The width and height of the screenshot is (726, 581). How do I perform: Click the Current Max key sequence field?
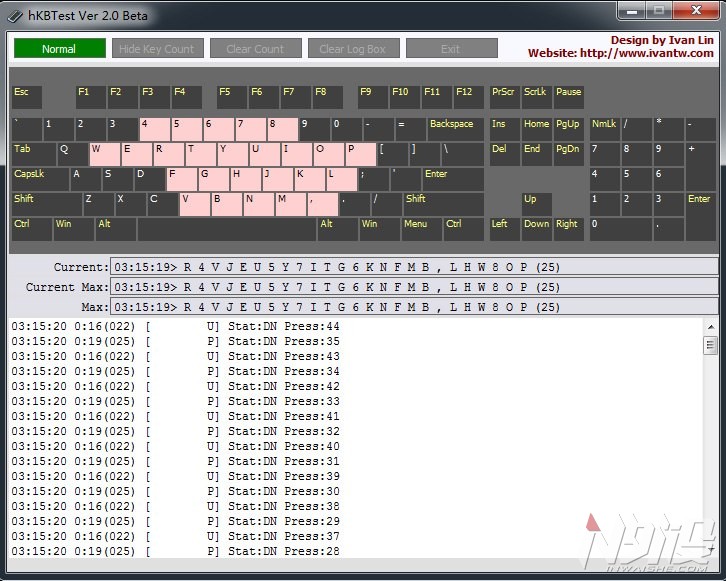[414, 287]
